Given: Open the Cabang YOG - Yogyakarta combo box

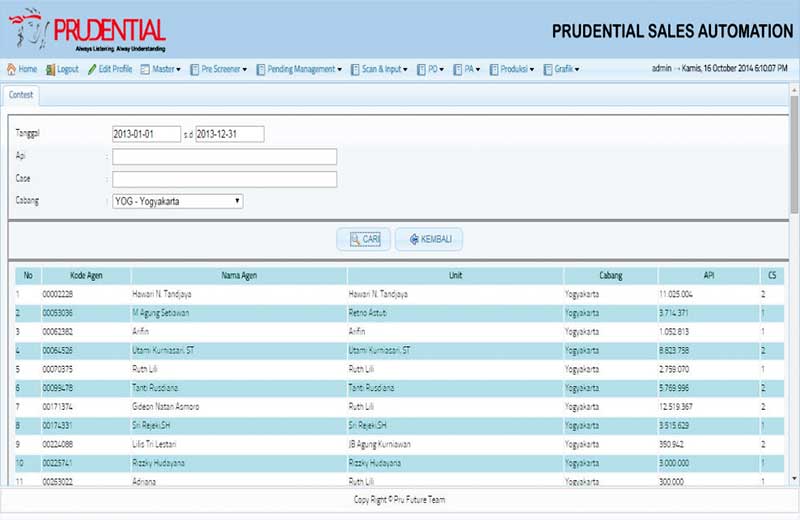Looking at the screenshot, I should tap(177, 201).
